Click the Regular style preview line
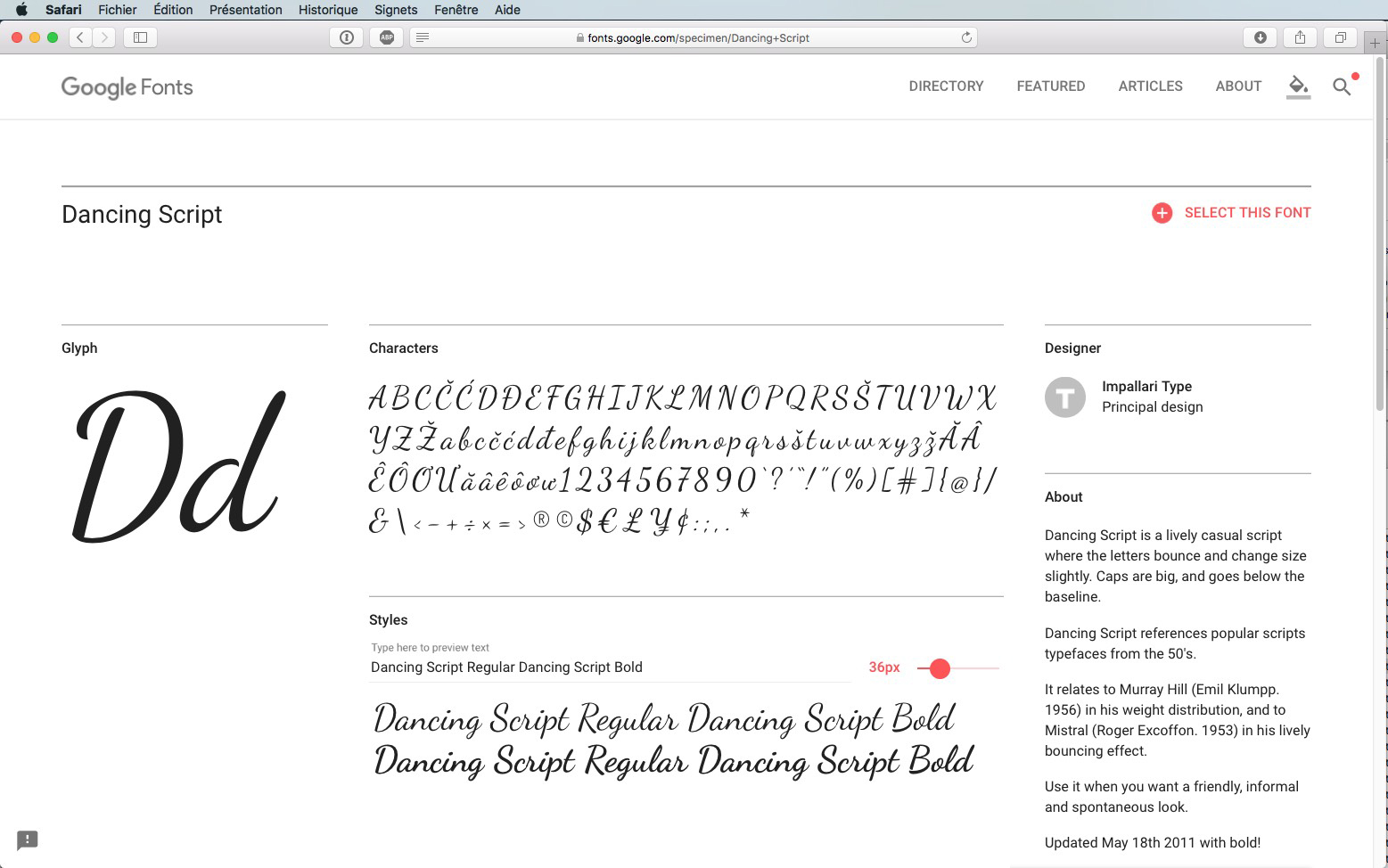Viewport: 1388px width, 868px height. click(x=664, y=718)
